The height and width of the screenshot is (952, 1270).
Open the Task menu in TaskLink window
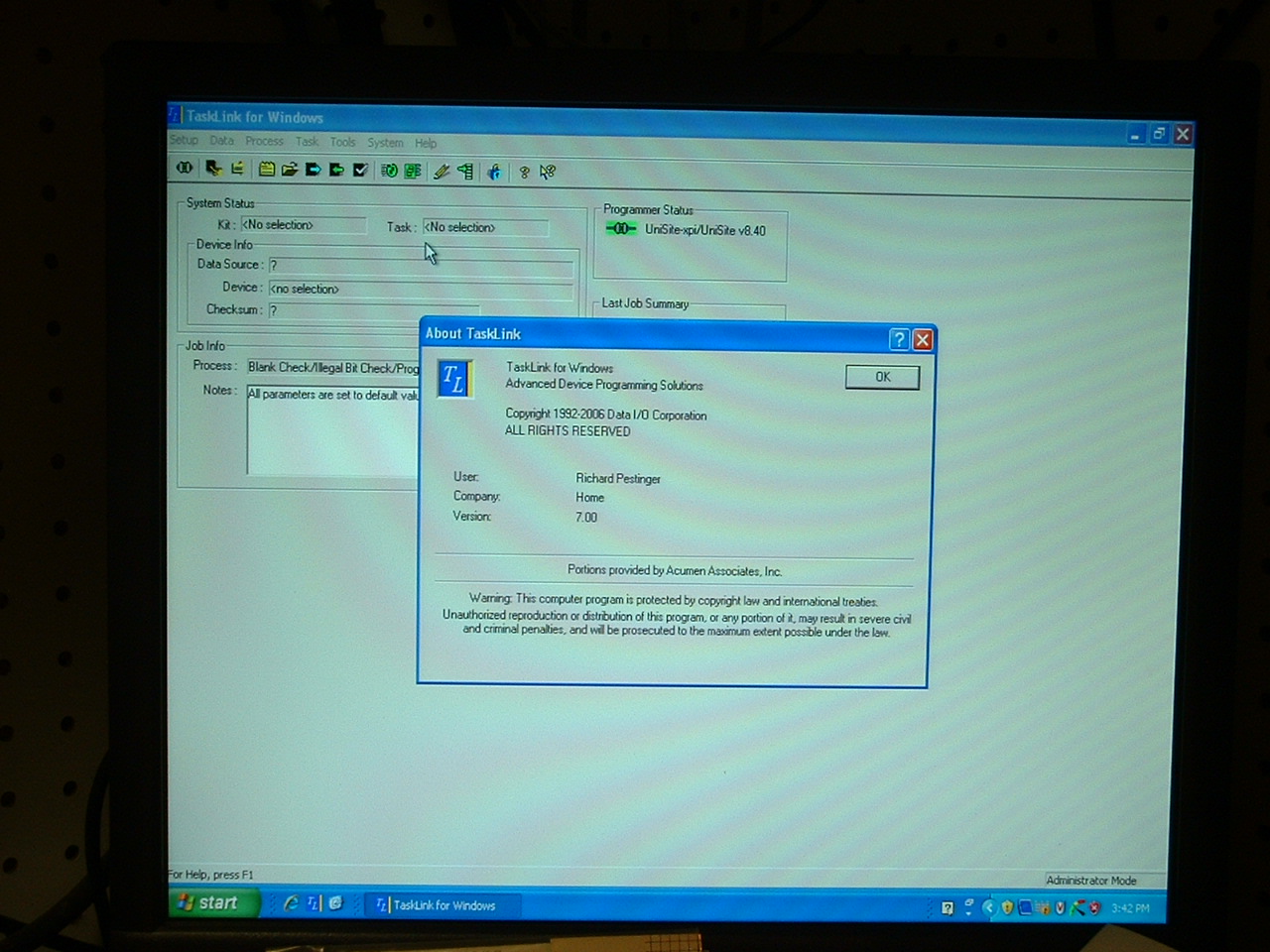click(x=307, y=142)
